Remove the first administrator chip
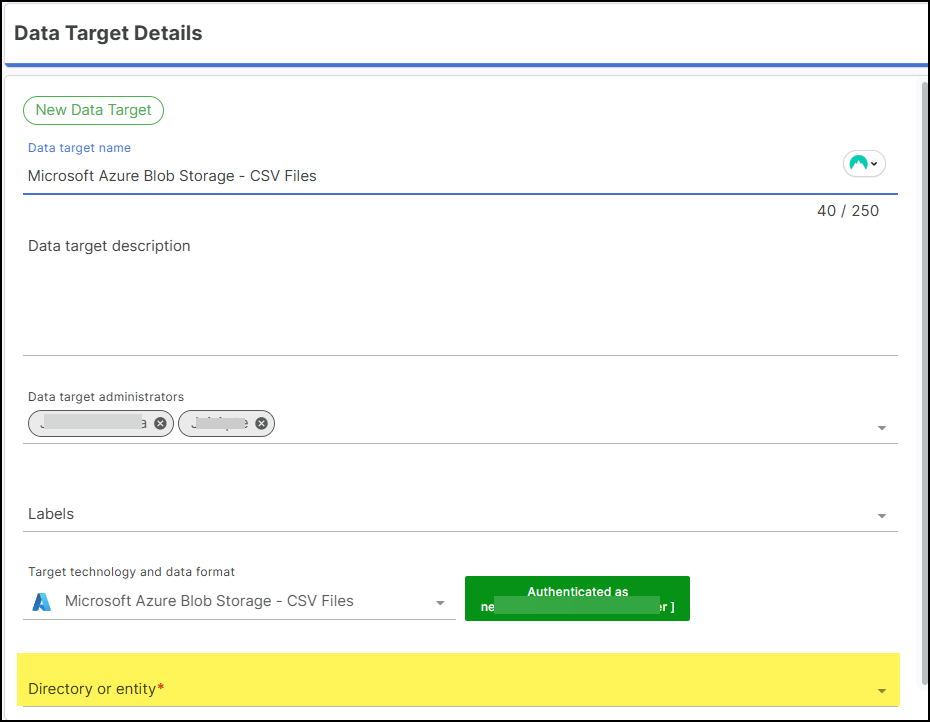Screen dimensions: 930x722 [160, 423]
